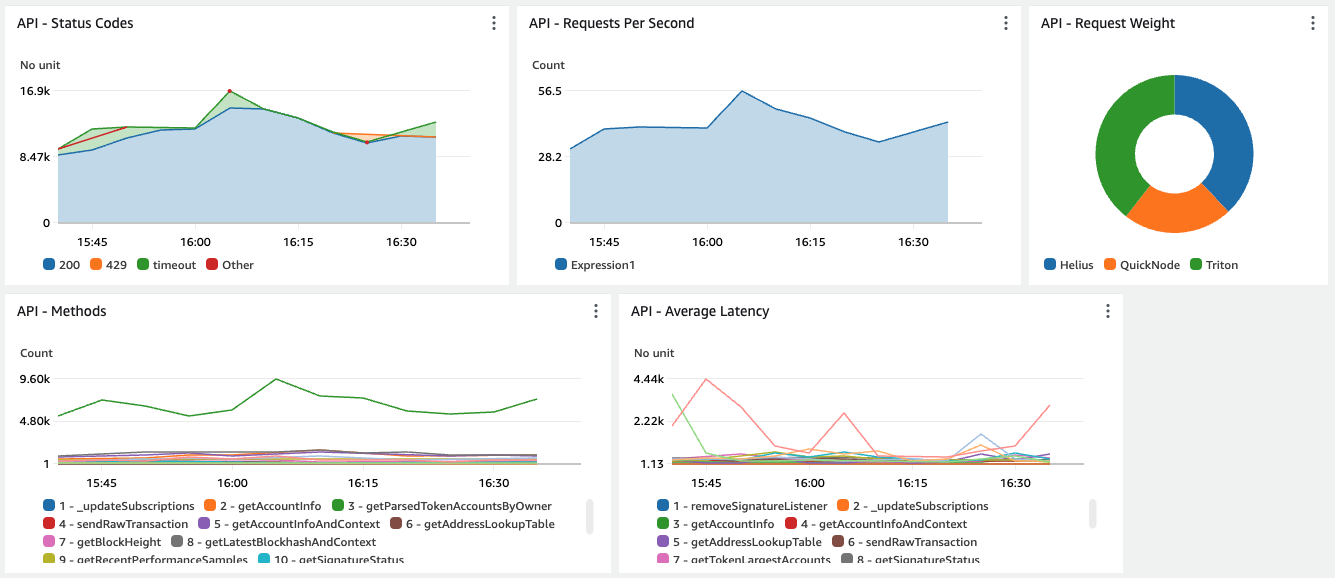
Task: Toggle the Other legend series
Action: 229,265
